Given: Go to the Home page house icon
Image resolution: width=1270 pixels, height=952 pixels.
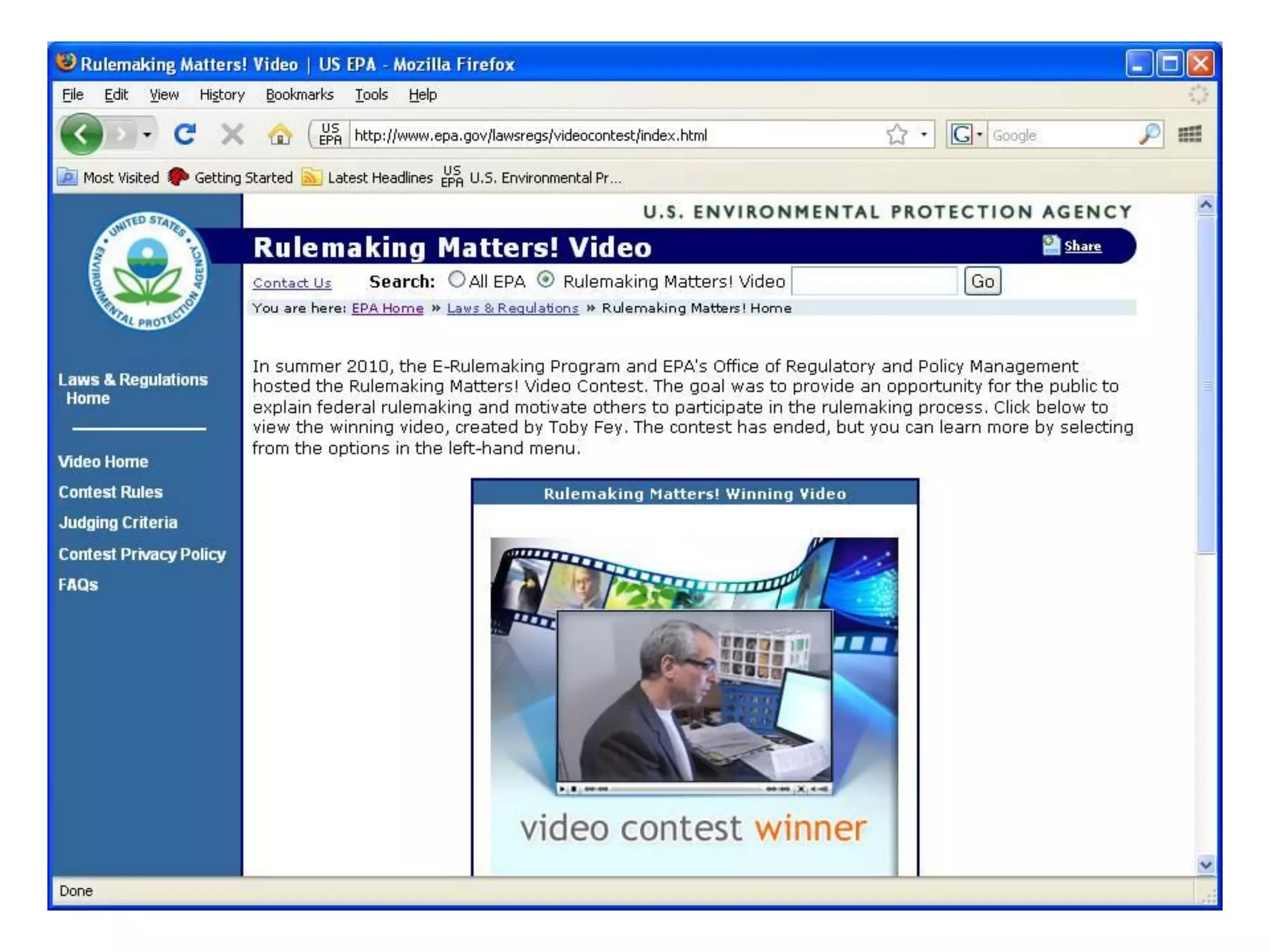Looking at the screenshot, I should (x=280, y=134).
